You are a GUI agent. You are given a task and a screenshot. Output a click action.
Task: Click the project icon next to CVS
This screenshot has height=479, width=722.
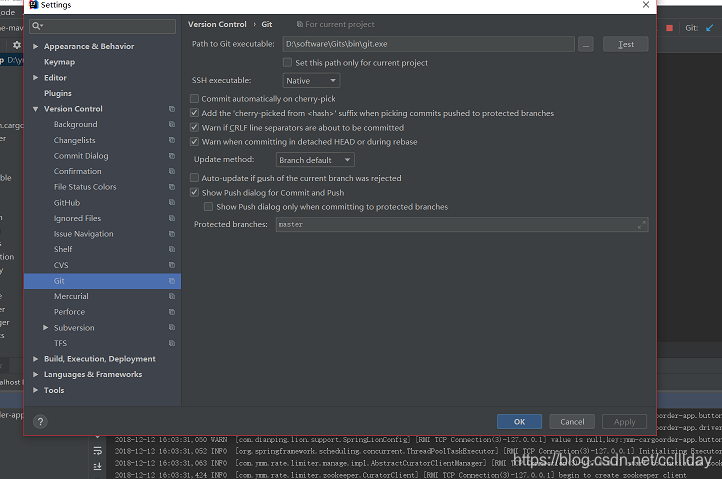click(172, 265)
